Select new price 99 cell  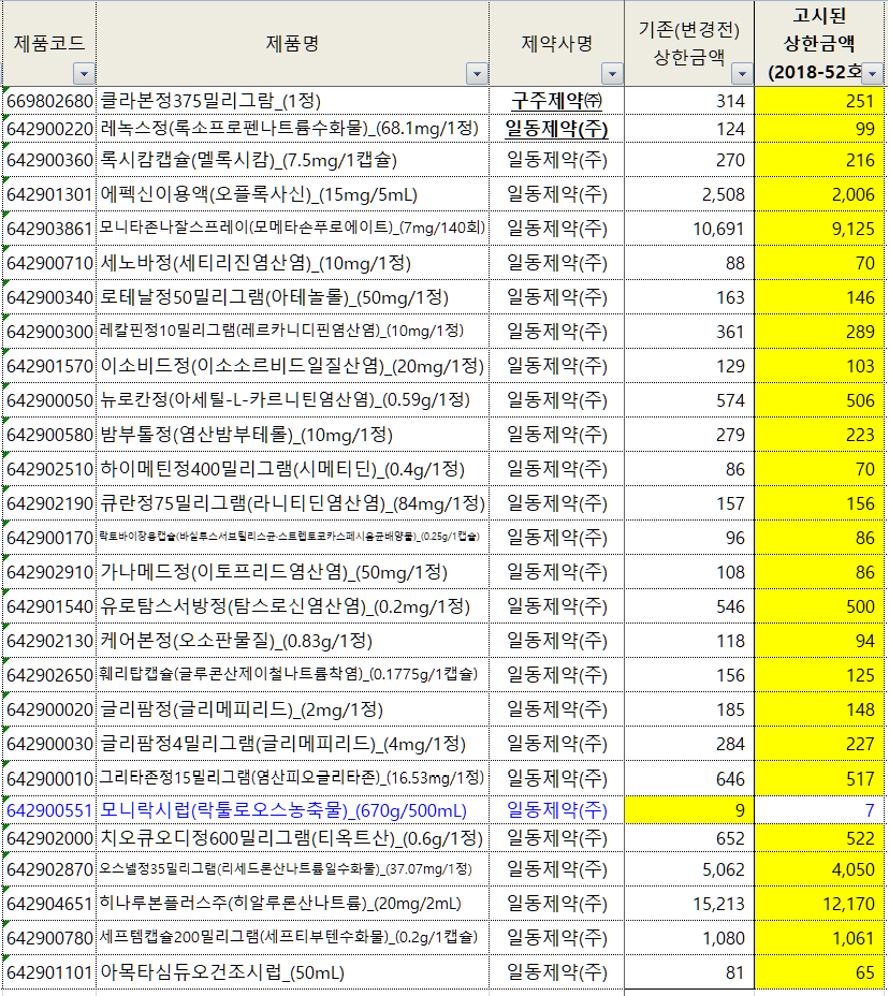pyautogui.click(x=820, y=129)
